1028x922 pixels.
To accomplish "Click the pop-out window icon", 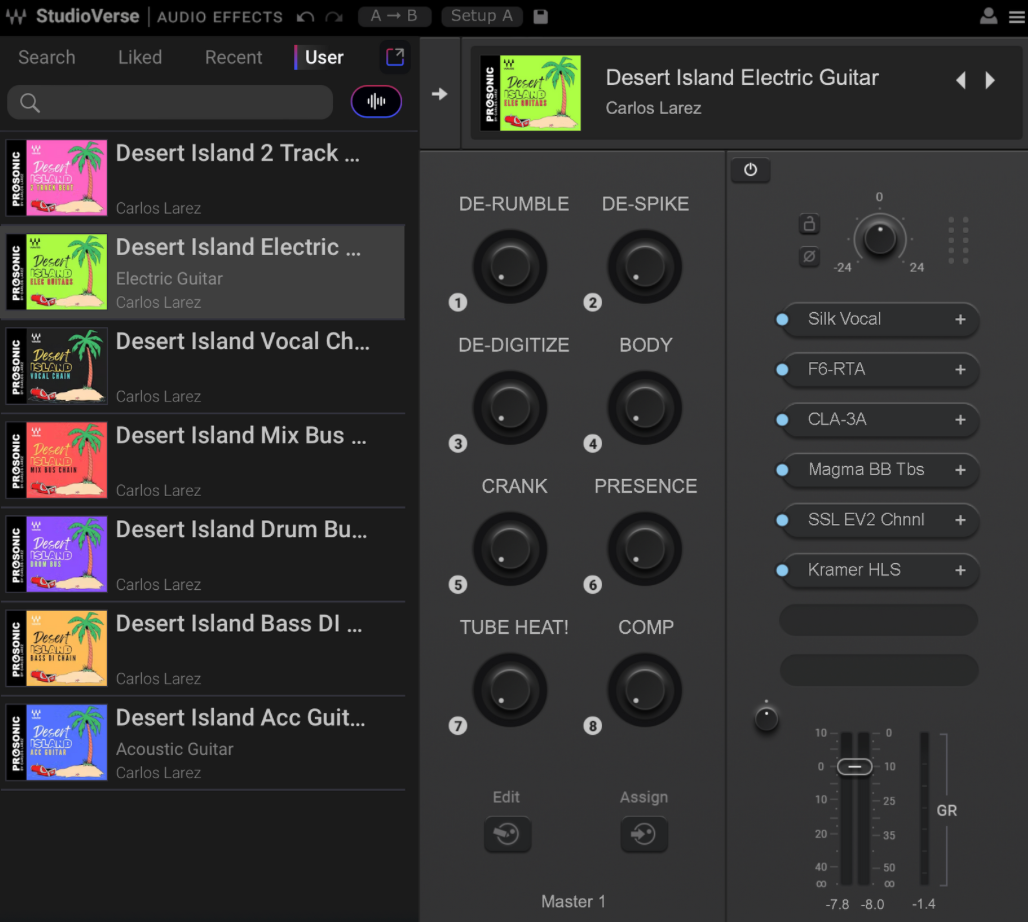I will (x=395, y=57).
